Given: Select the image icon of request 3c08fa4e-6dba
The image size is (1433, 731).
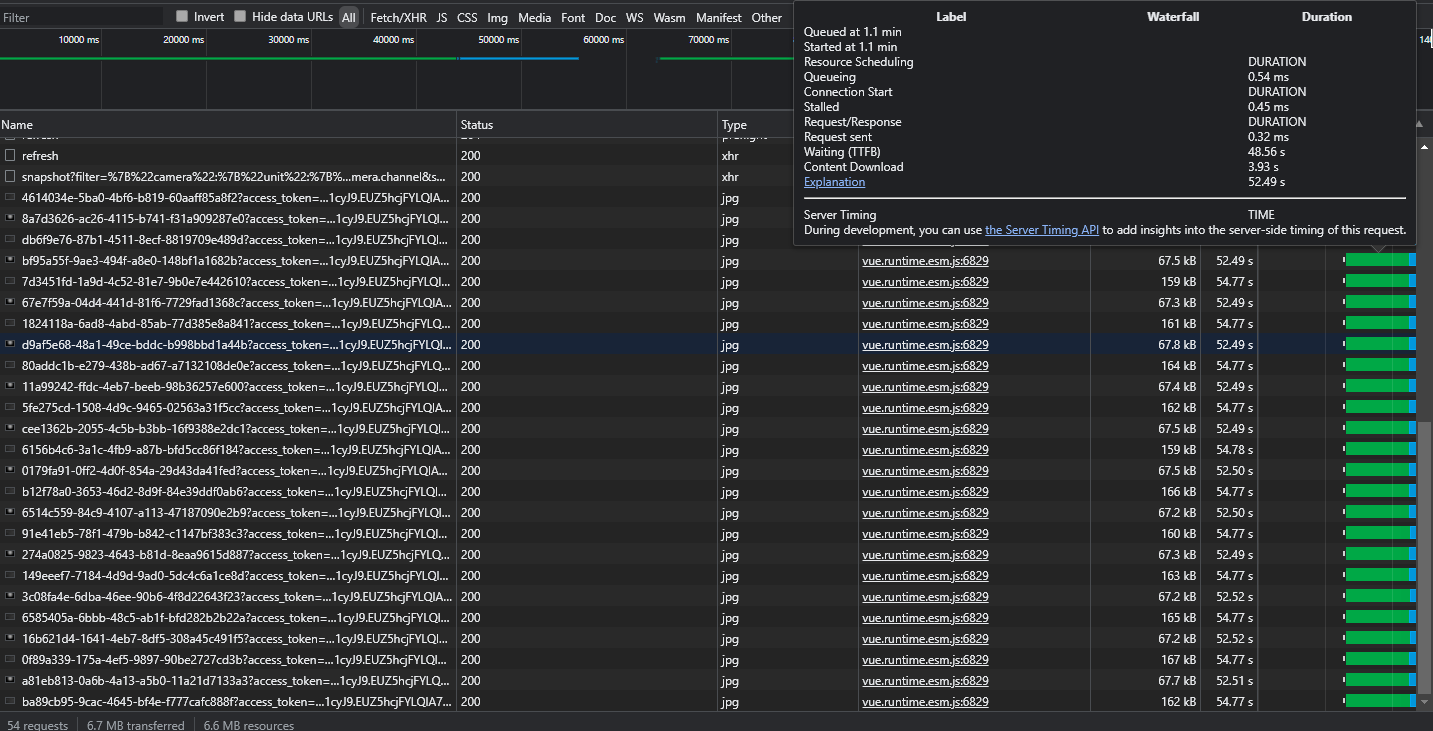Looking at the screenshot, I should tap(10, 597).
